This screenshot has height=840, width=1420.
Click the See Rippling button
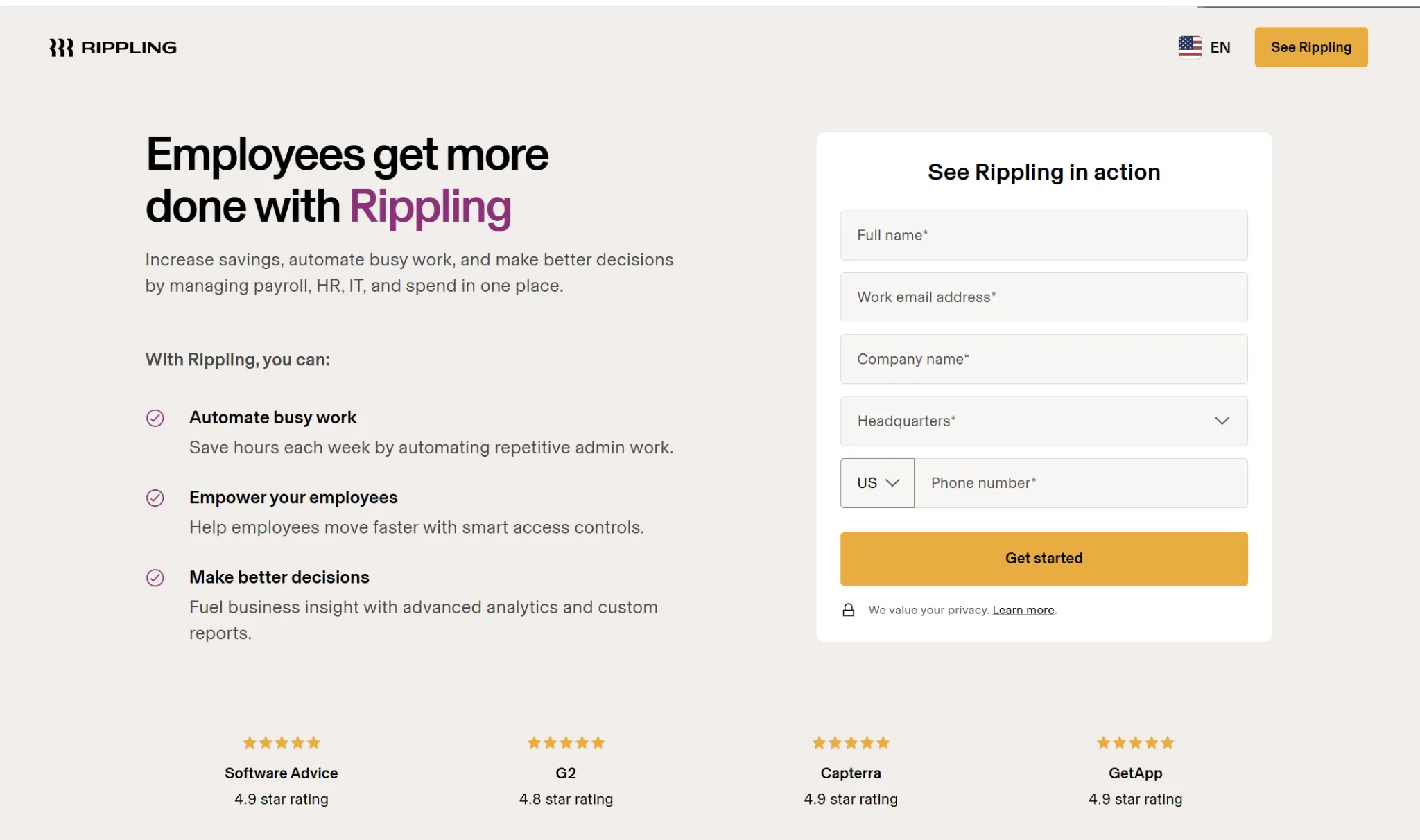(1310, 46)
